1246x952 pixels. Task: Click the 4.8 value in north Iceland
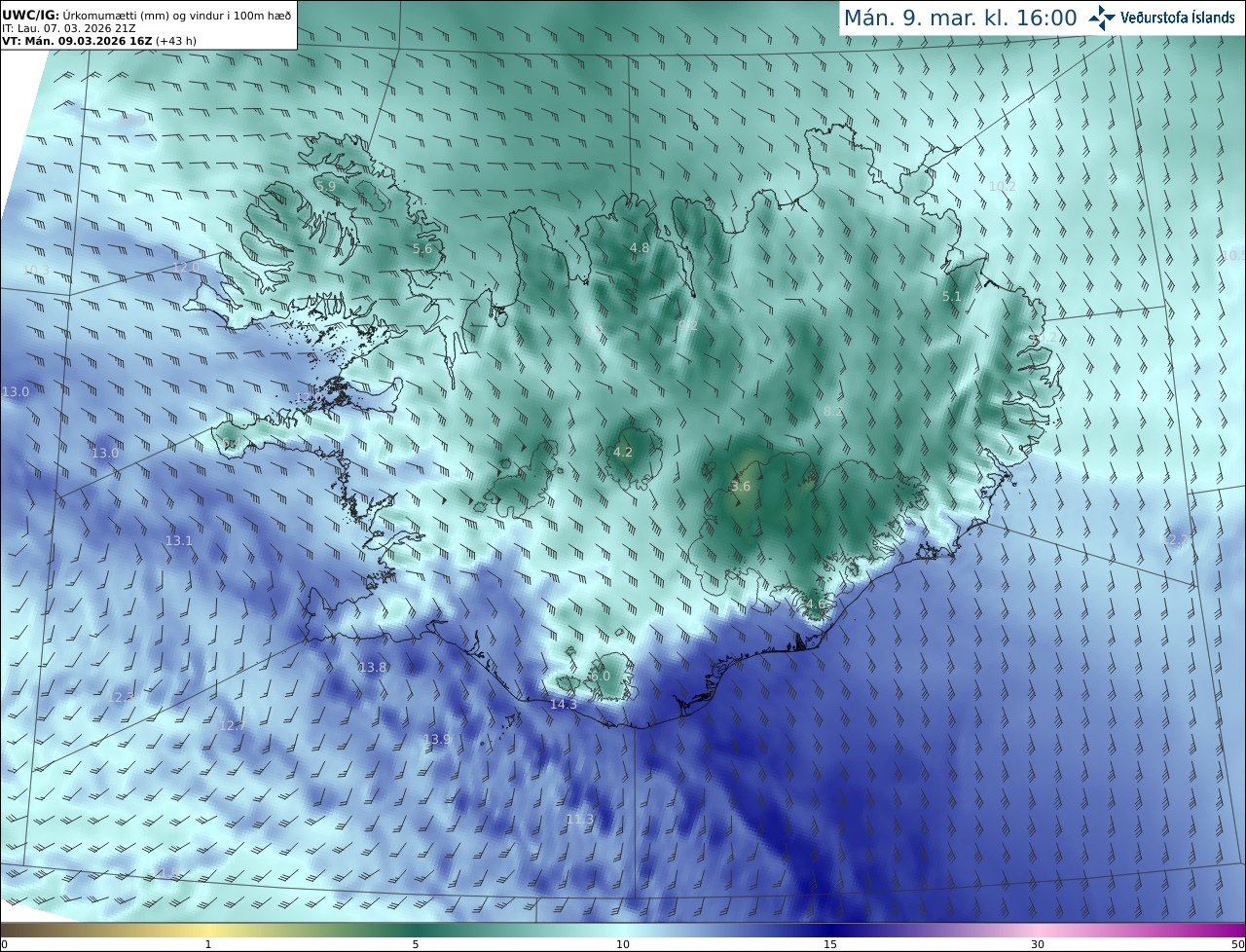(640, 248)
